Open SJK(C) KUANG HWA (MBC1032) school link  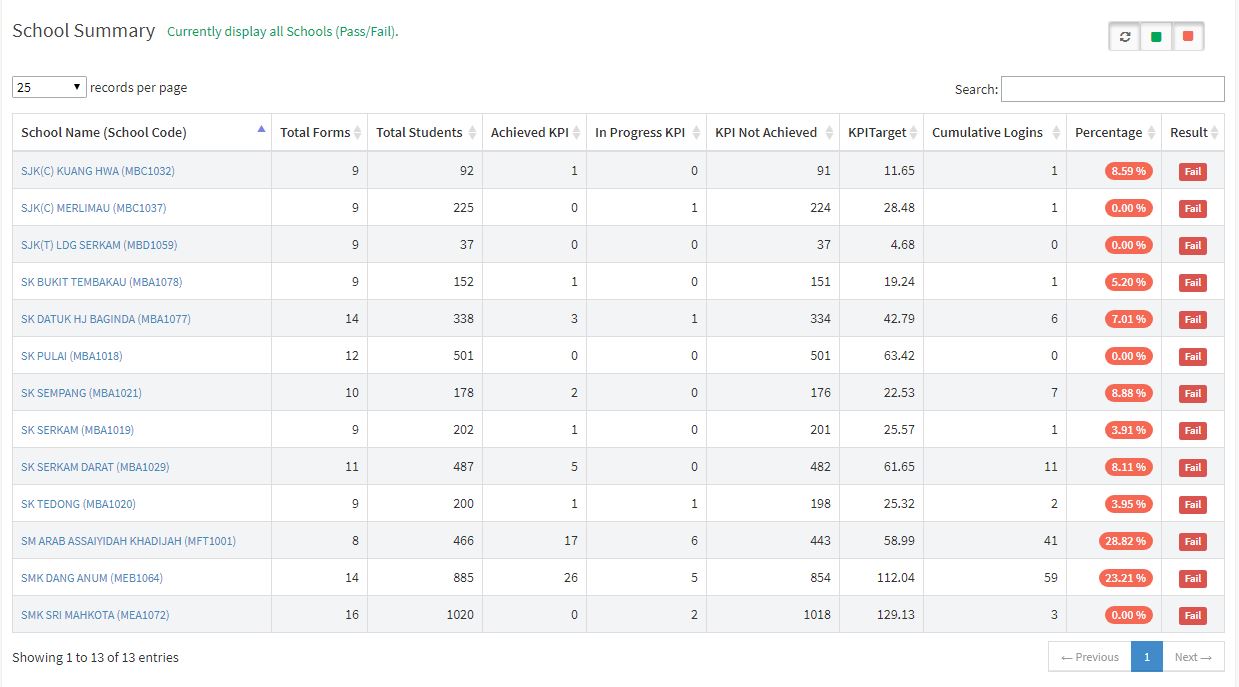(x=98, y=171)
